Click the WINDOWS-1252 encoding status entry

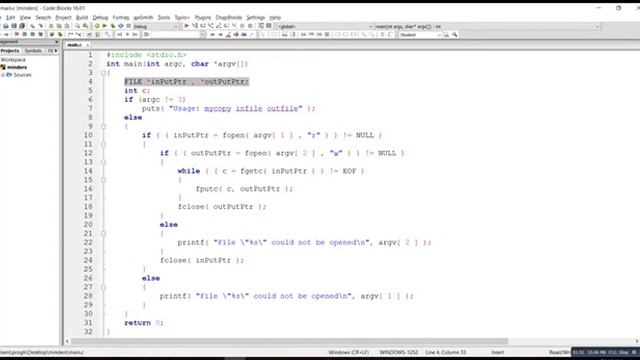(x=399, y=352)
